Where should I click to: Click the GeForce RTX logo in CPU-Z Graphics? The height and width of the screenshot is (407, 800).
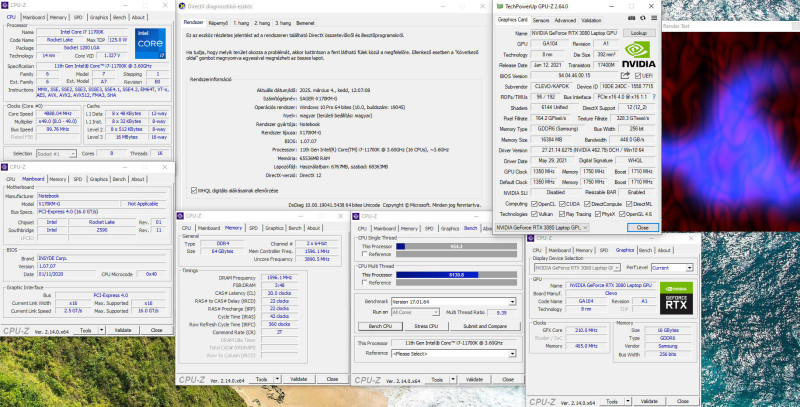[x=677, y=298]
